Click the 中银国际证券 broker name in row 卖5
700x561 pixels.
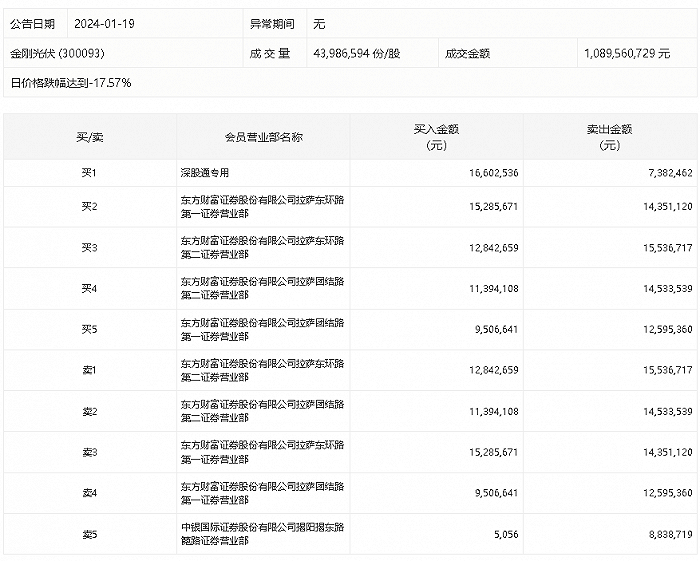[262, 534]
